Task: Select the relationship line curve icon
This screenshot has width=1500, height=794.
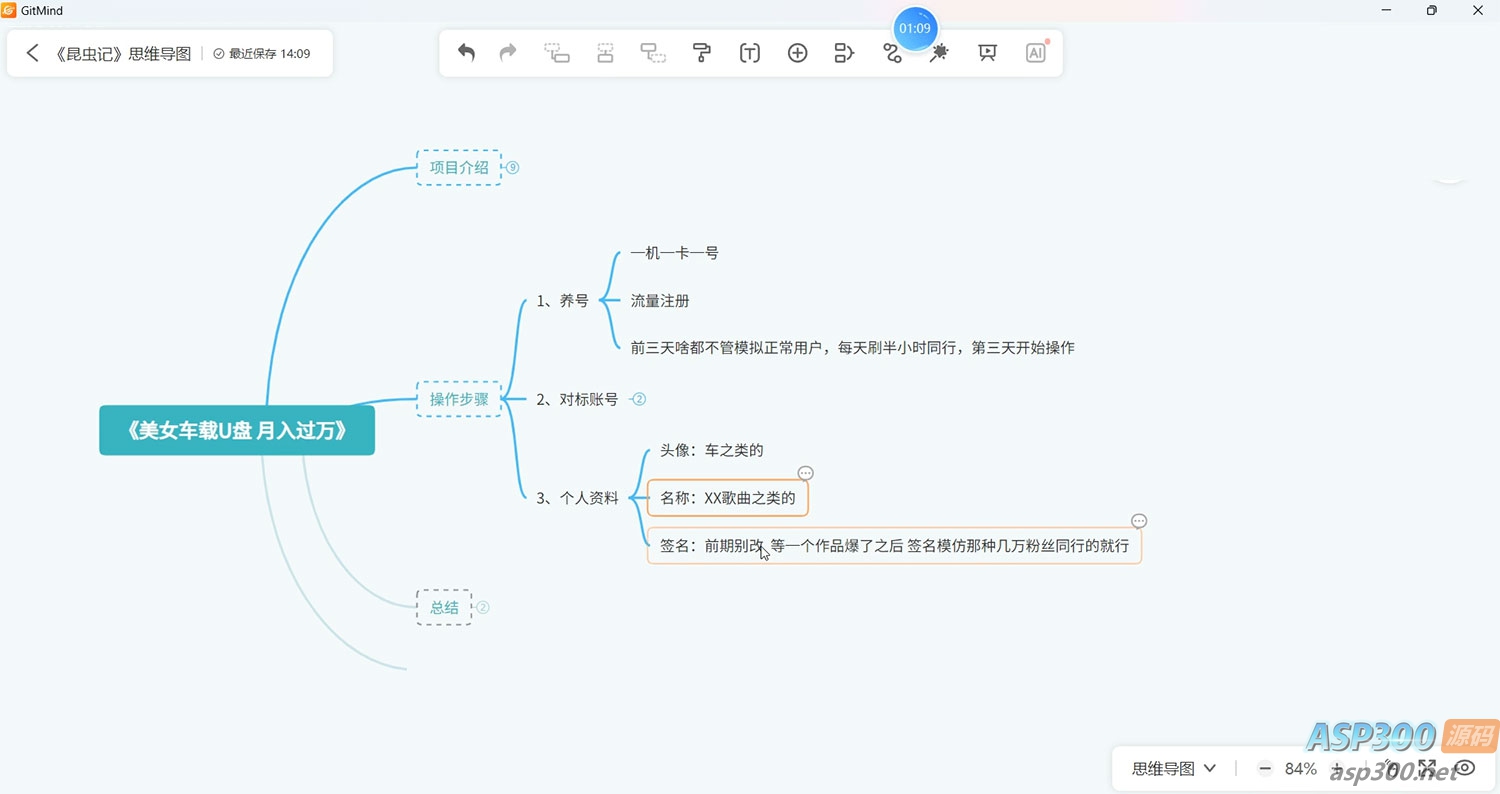Action: pos(892,54)
